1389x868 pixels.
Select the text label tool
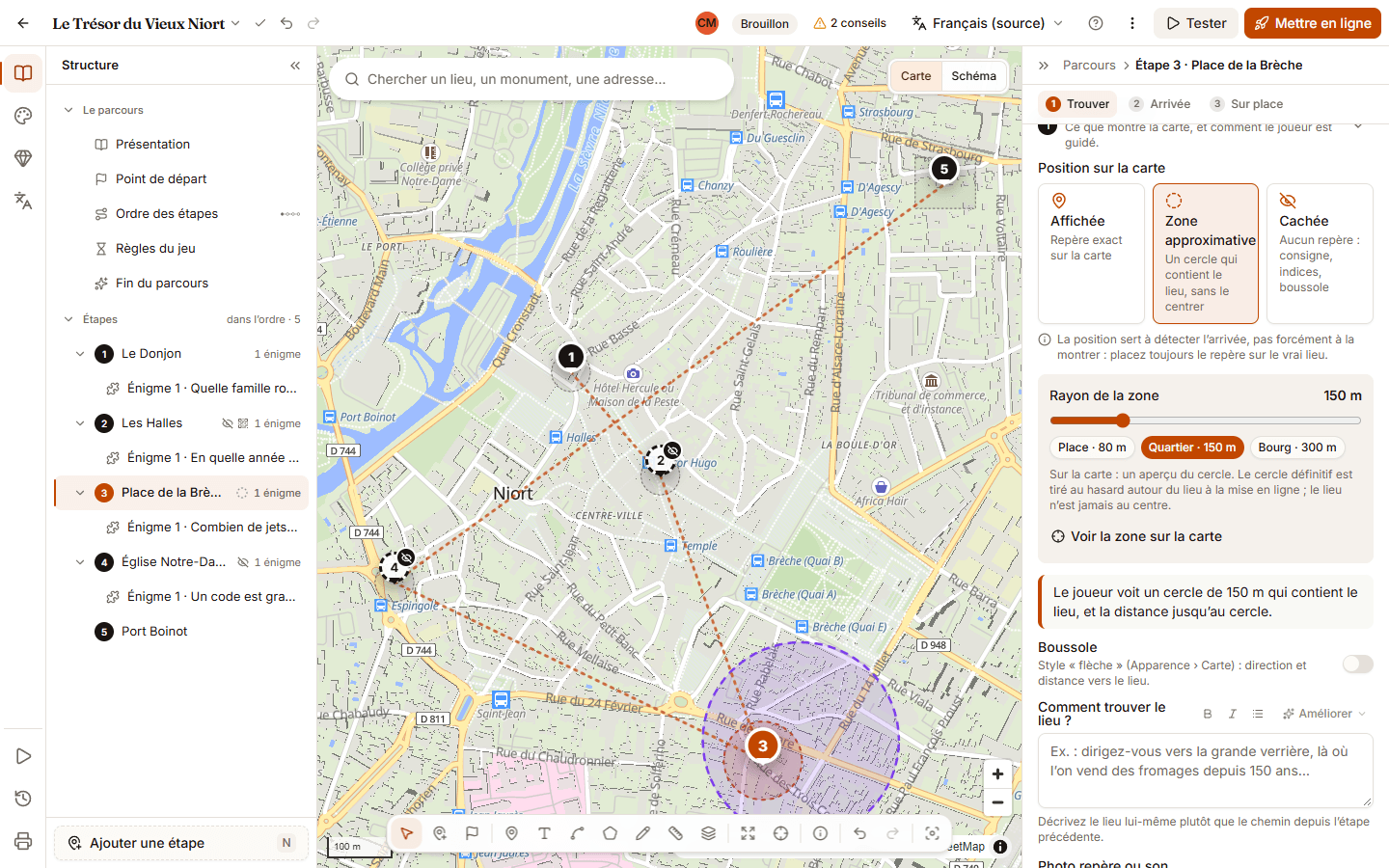[544, 833]
